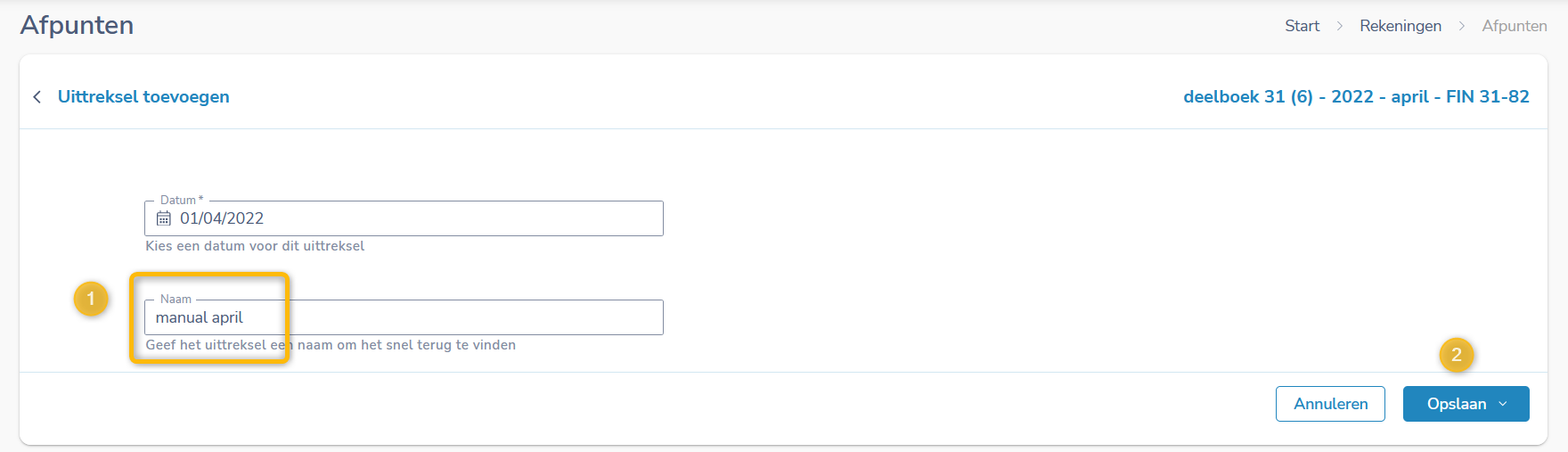1568x452 pixels.
Task: Click the 'Kies een datum' helper text
Action: [x=255, y=246]
